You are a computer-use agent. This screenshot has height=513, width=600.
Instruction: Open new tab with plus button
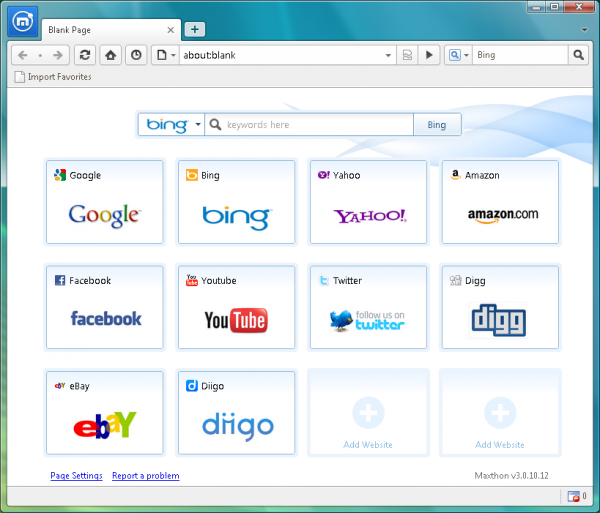pos(195,29)
